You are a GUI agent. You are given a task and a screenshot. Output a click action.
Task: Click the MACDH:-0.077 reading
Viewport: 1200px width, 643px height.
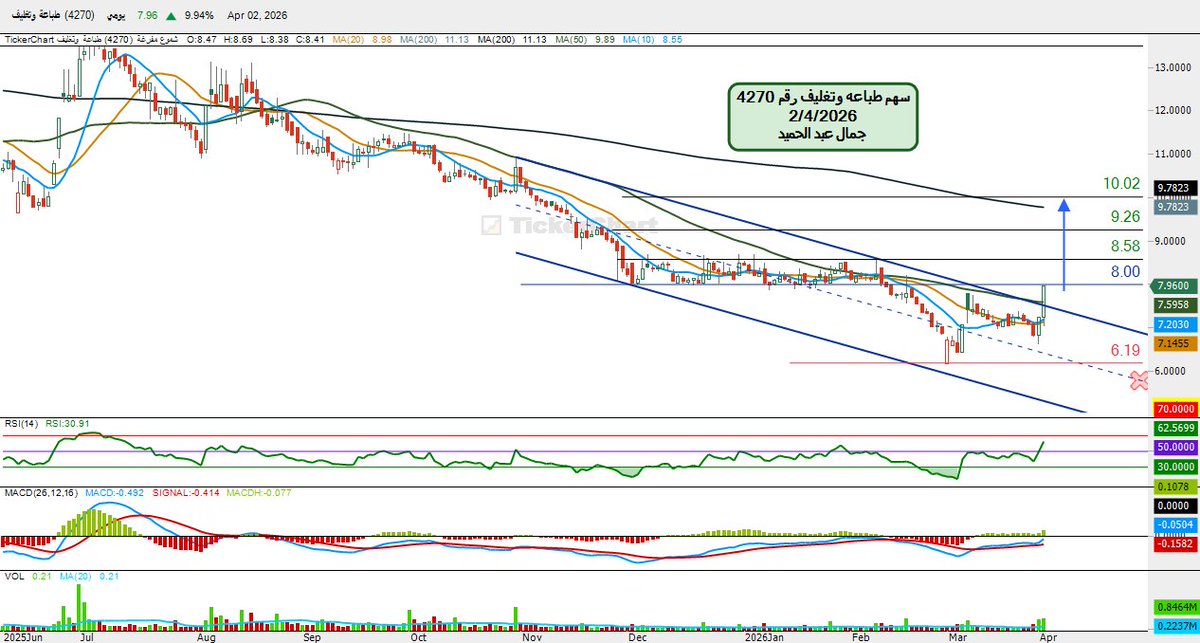click(259, 493)
